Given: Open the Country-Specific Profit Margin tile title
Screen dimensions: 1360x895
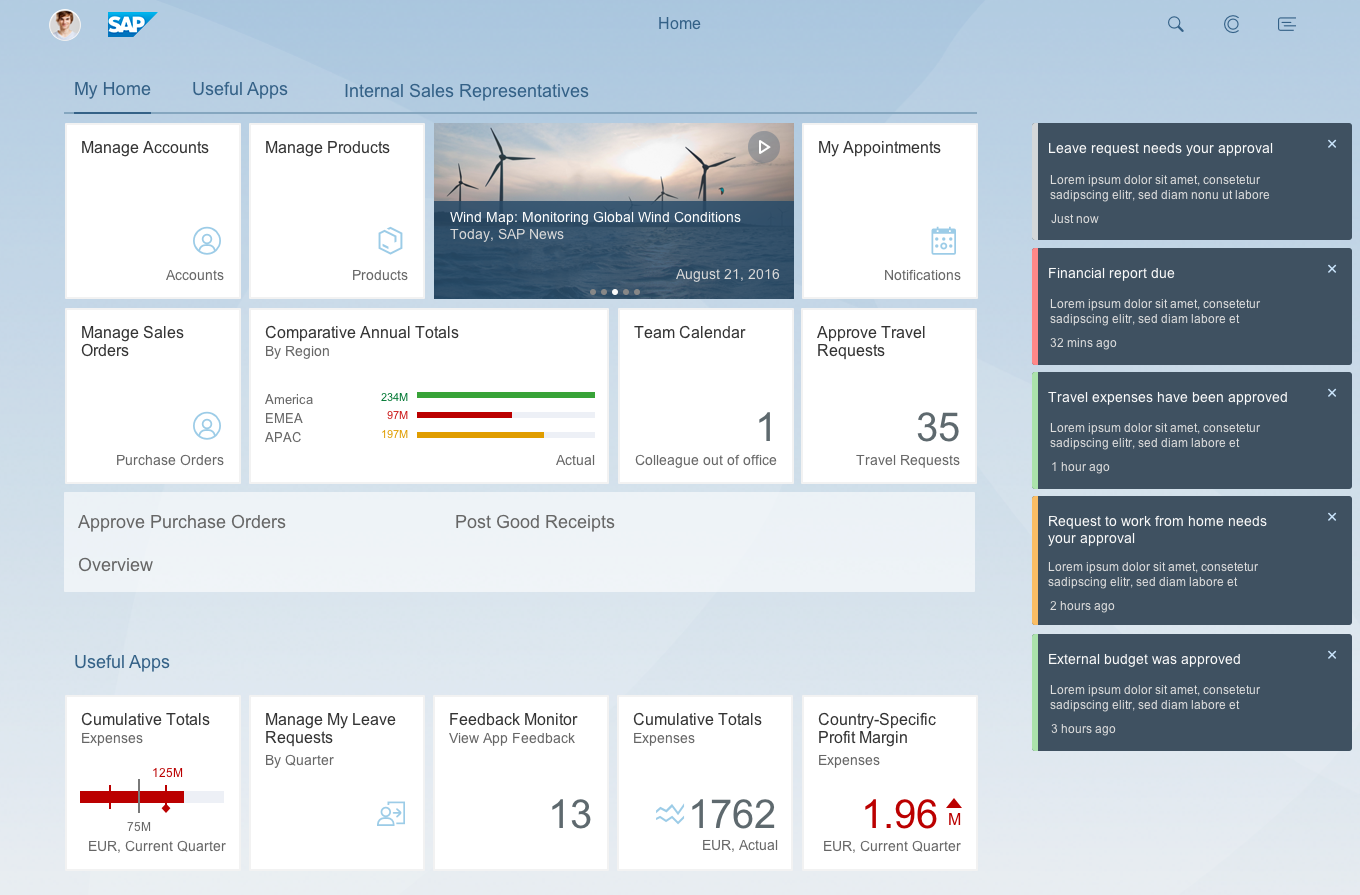Looking at the screenshot, I should [877, 728].
